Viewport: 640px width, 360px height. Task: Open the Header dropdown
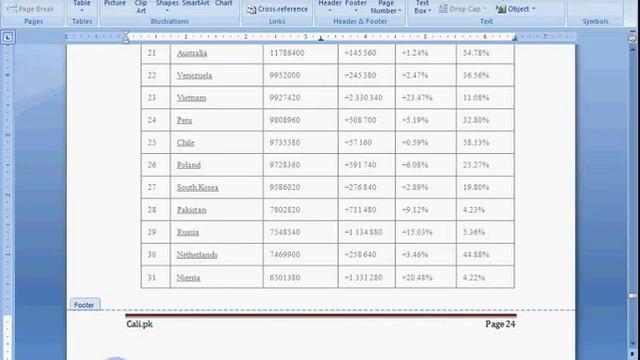(330, 6)
